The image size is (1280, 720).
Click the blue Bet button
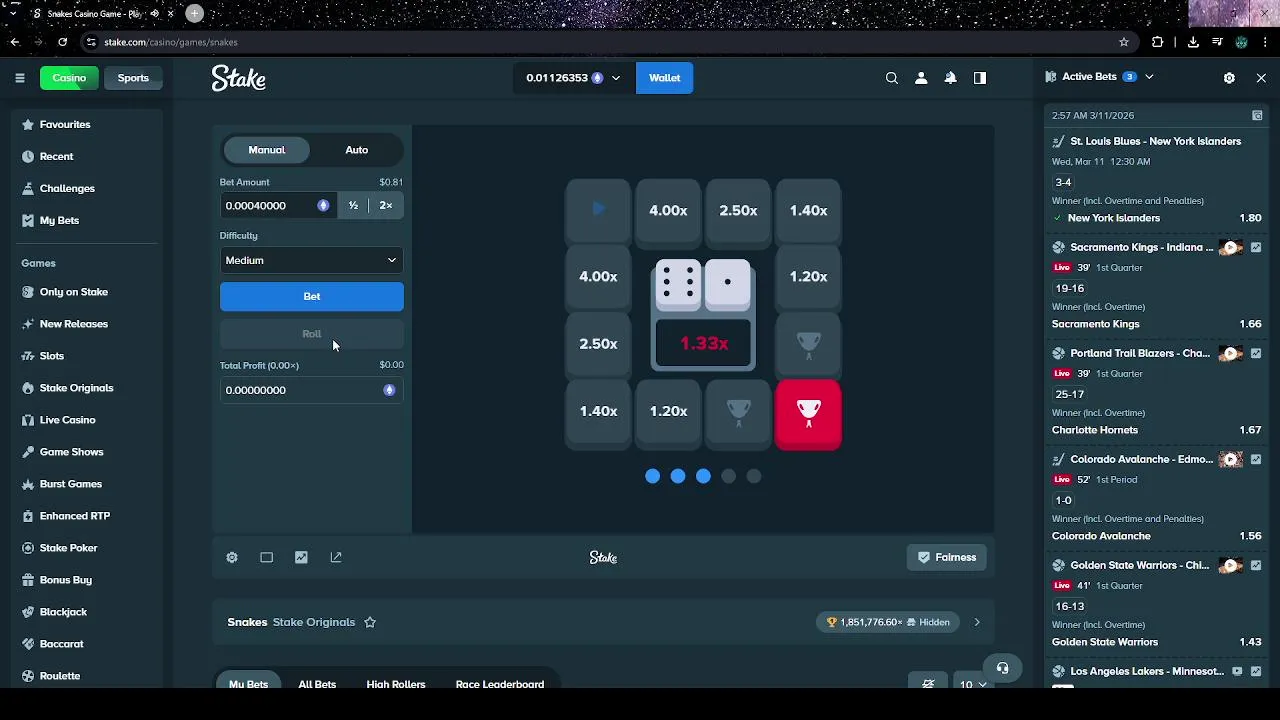312,296
